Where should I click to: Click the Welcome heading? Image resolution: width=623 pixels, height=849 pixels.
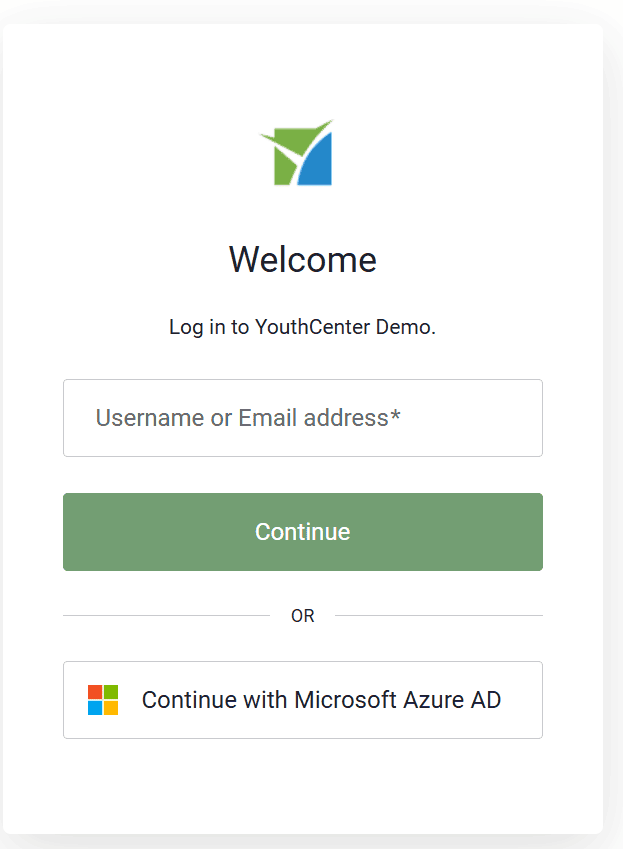click(x=302, y=260)
